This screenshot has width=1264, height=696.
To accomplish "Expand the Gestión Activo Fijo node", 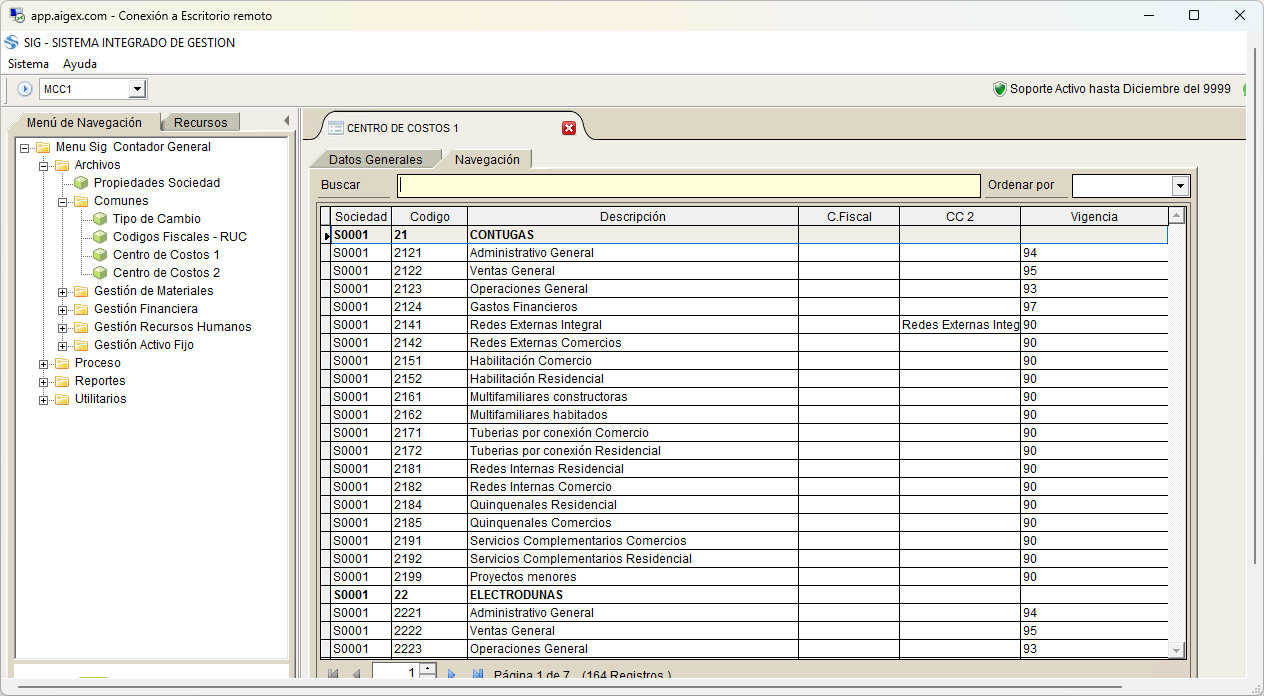I will (62, 345).
